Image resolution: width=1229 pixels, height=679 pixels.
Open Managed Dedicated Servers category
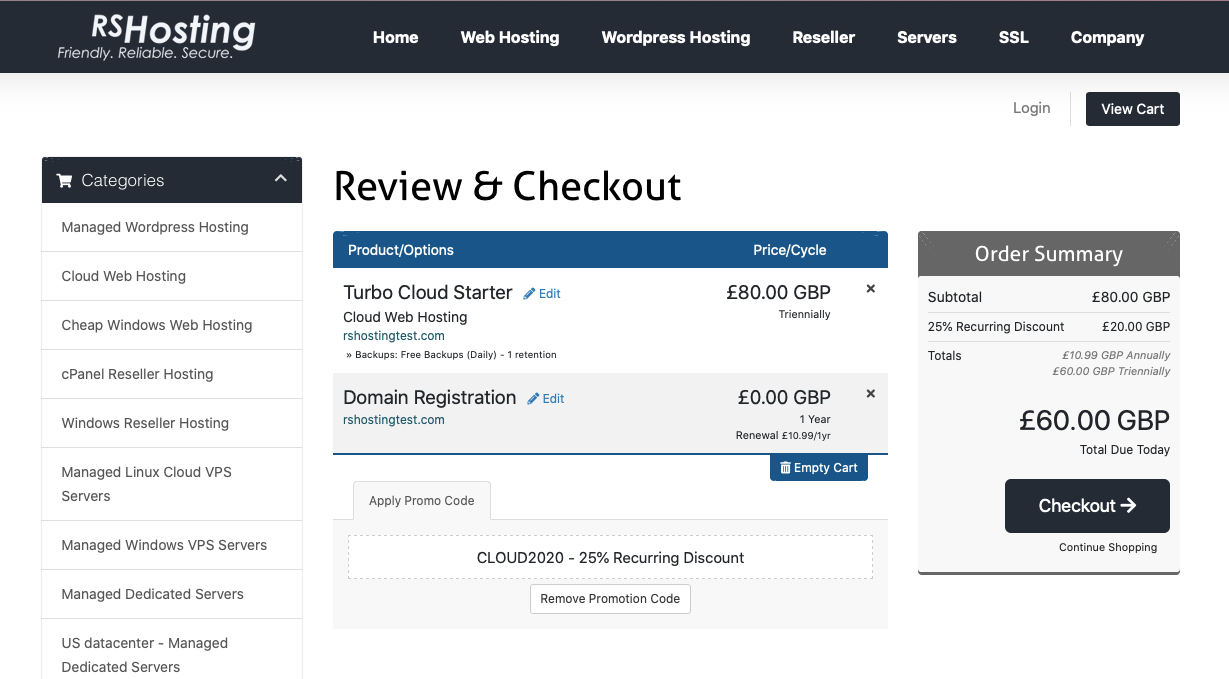click(172, 594)
